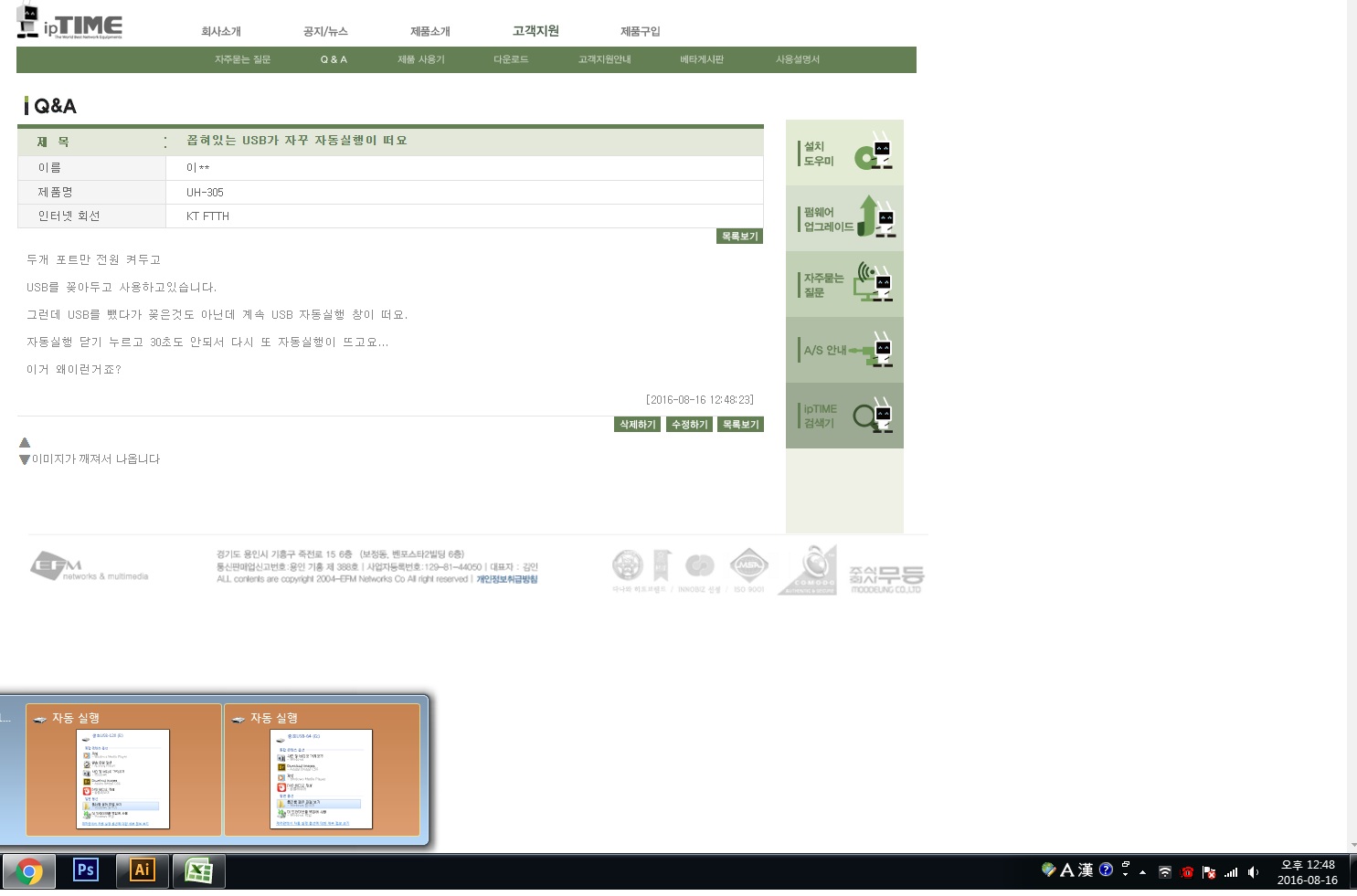The width and height of the screenshot is (1357, 896).
Task: Open 제품 사용기 submenu
Action: [x=421, y=59]
